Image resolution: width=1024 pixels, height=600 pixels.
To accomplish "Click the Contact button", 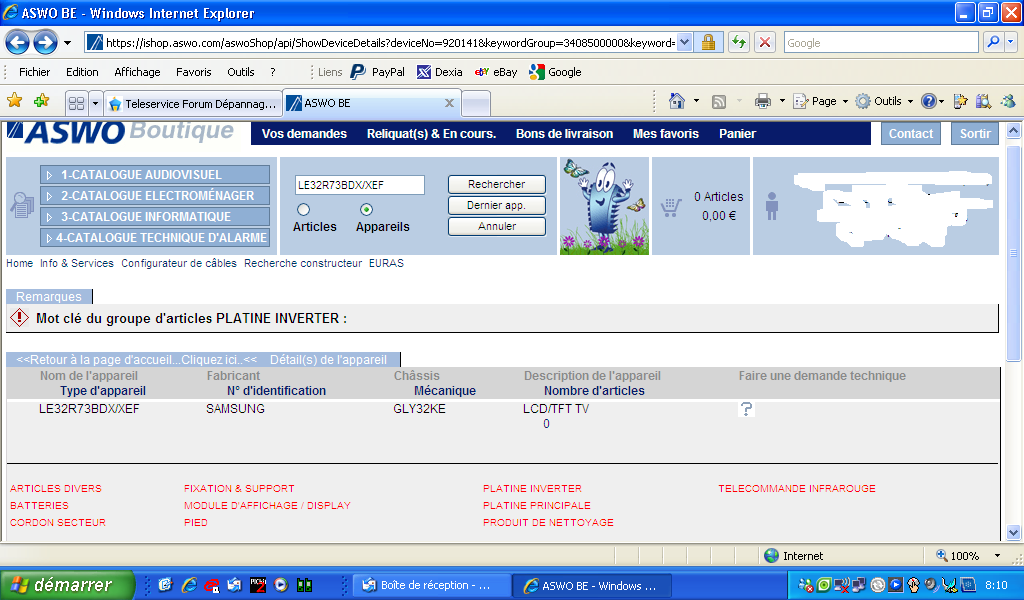I will 910,134.
